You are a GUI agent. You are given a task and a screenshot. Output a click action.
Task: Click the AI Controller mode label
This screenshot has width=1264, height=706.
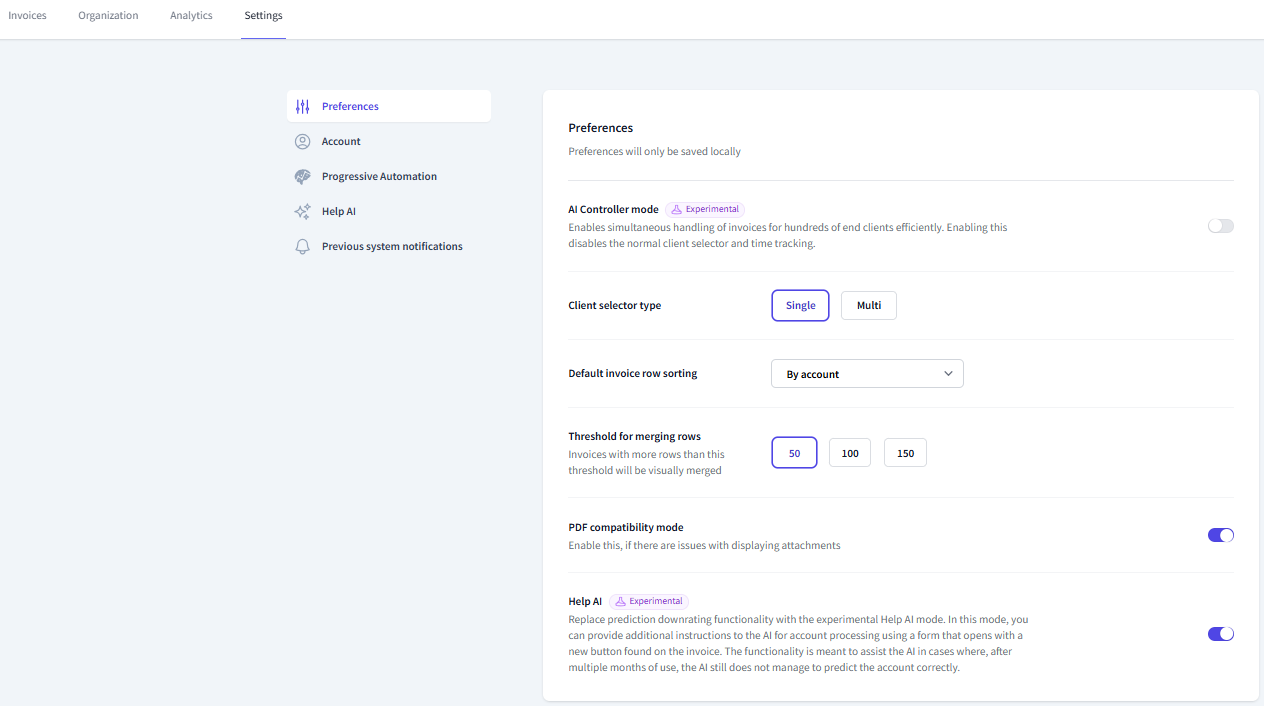[613, 210]
